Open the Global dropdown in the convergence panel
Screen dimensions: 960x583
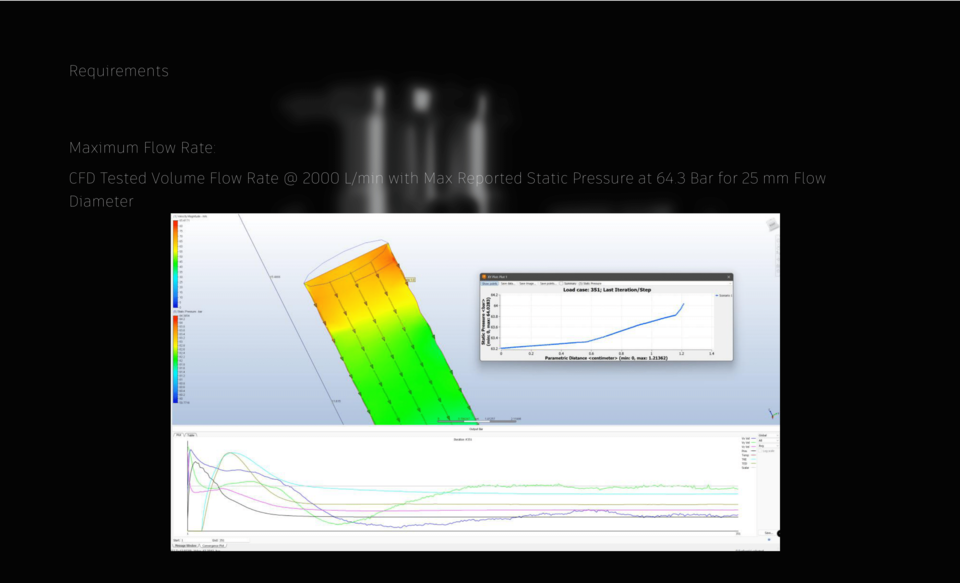coord(768,435)
